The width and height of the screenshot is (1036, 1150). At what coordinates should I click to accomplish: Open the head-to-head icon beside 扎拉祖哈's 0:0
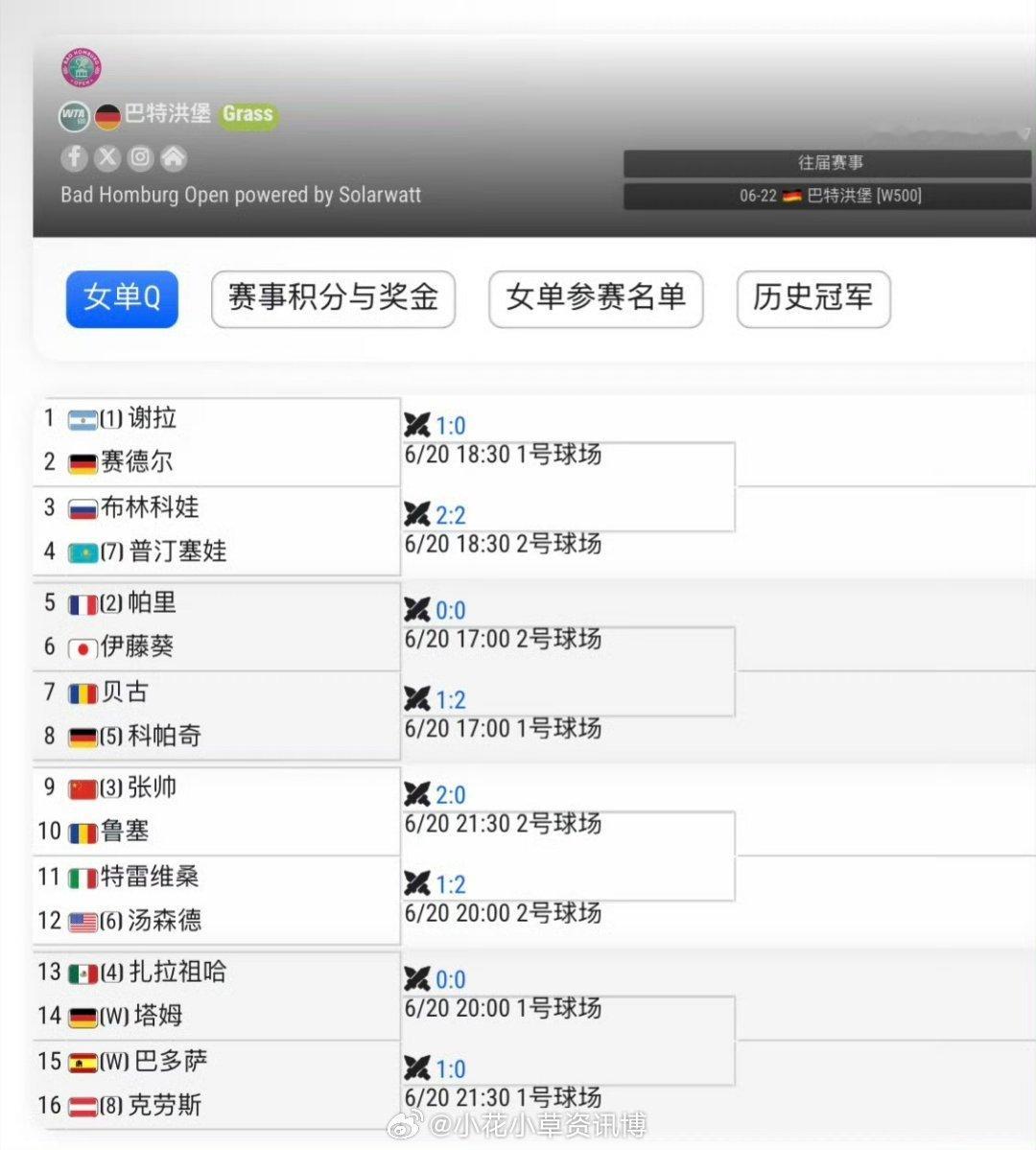(x=416, y=978)
